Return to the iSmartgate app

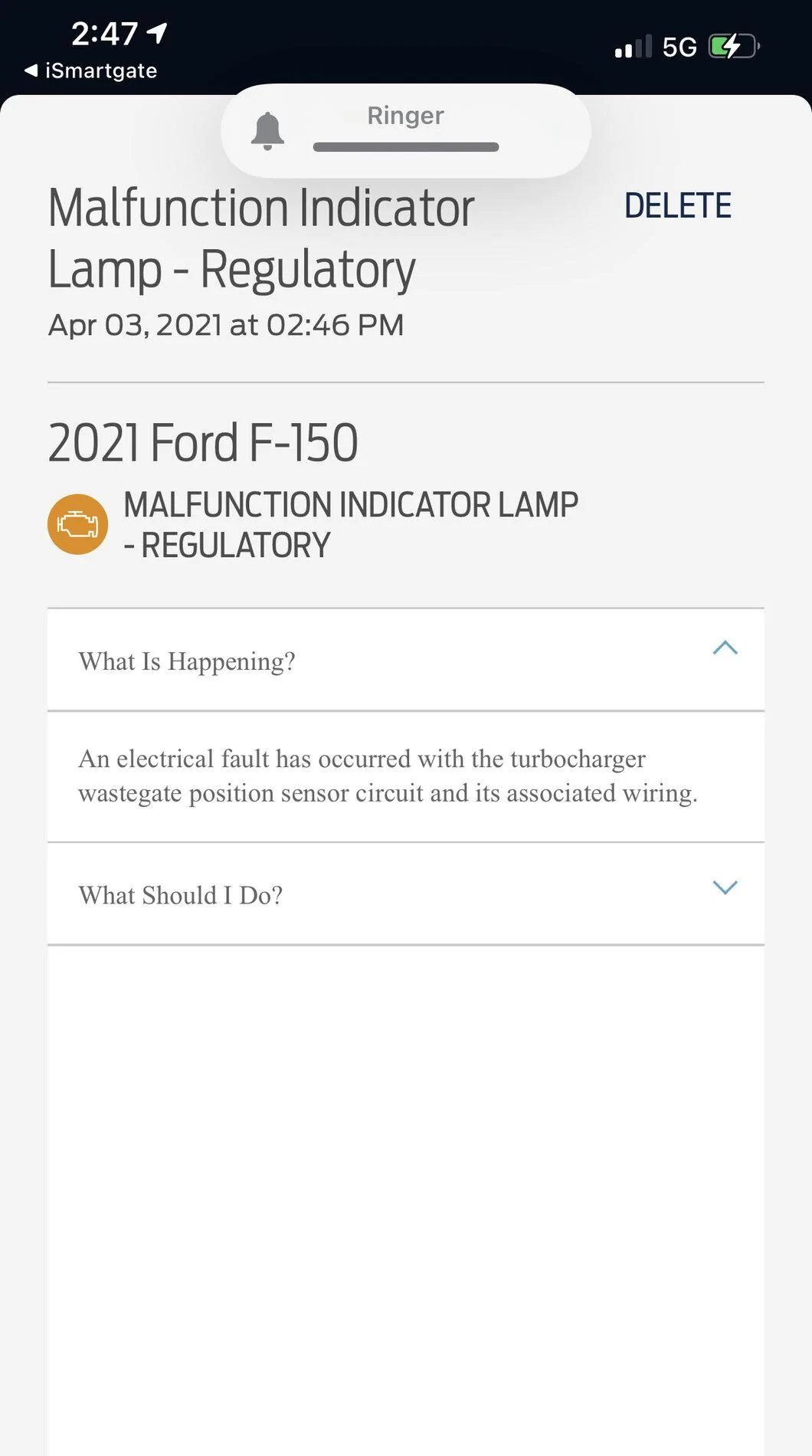100,71
